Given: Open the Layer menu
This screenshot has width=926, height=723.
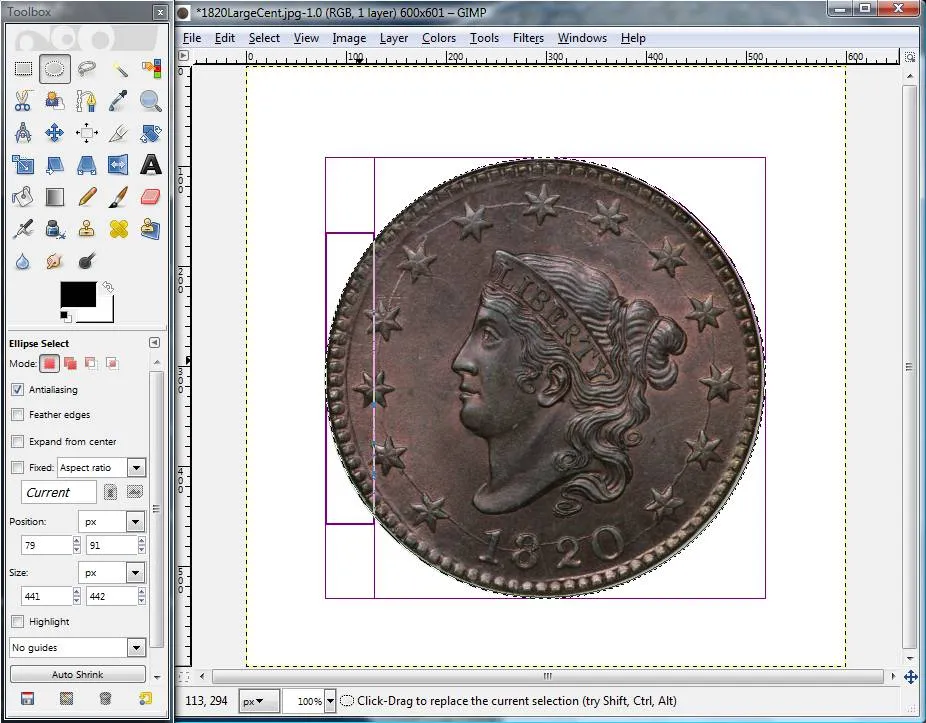Looking at the screenshot, I should 394,38.
